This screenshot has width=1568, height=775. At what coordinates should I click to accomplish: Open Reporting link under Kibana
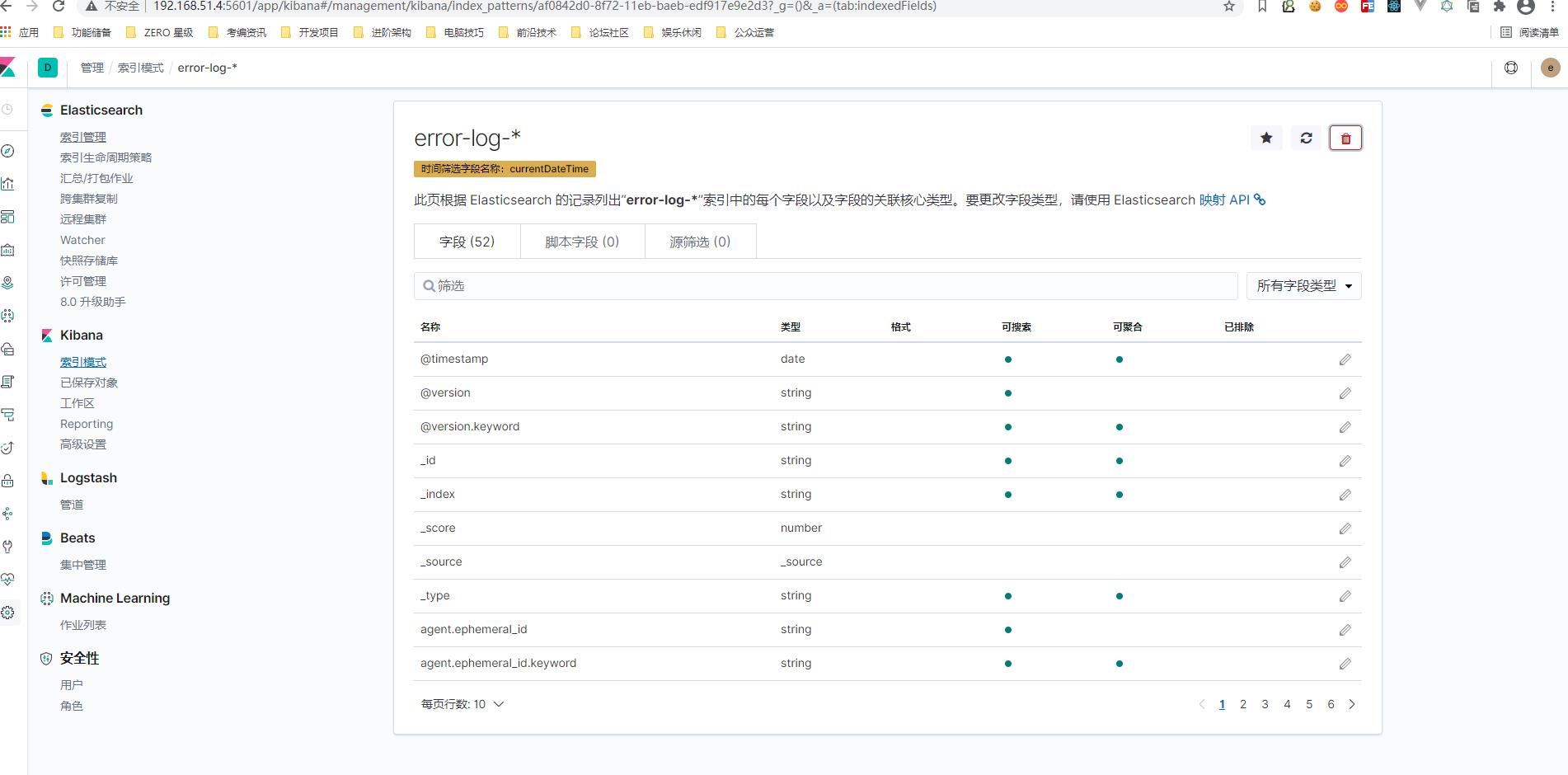[x=87, y=424]
